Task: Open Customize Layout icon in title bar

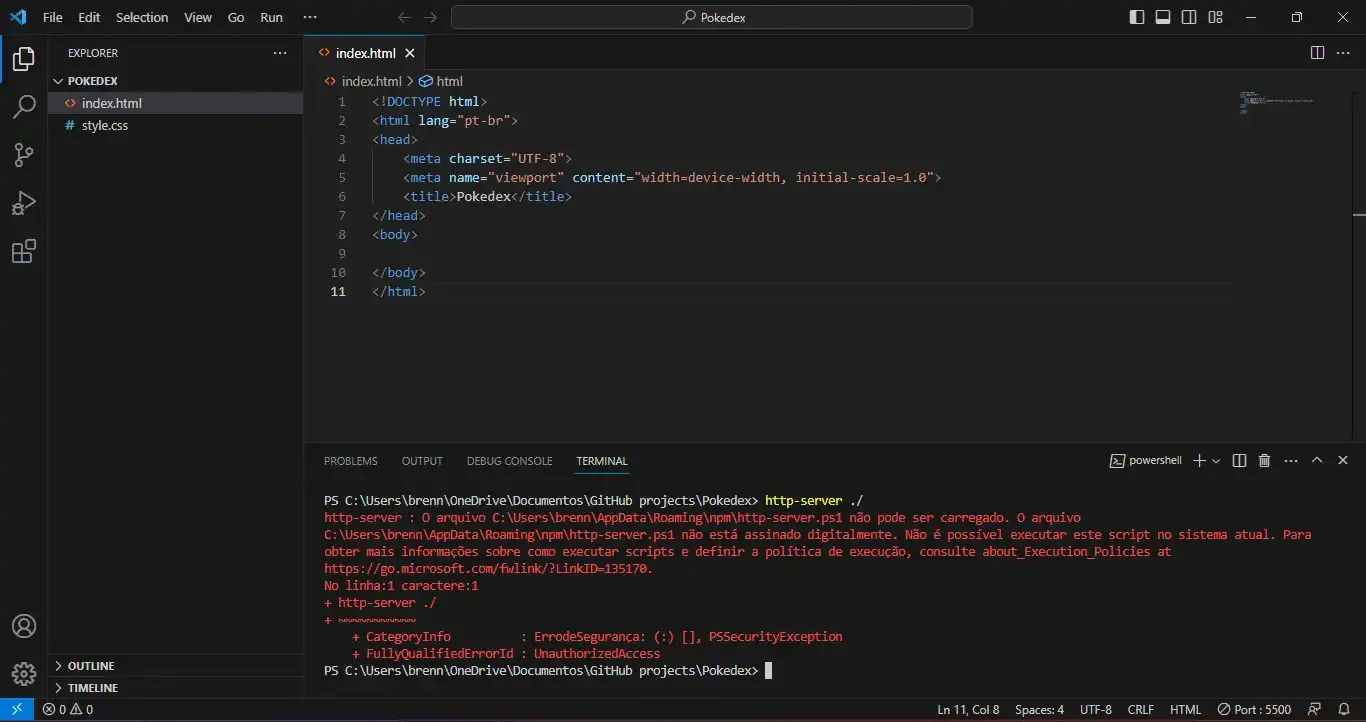Action: coord(1215,17)
